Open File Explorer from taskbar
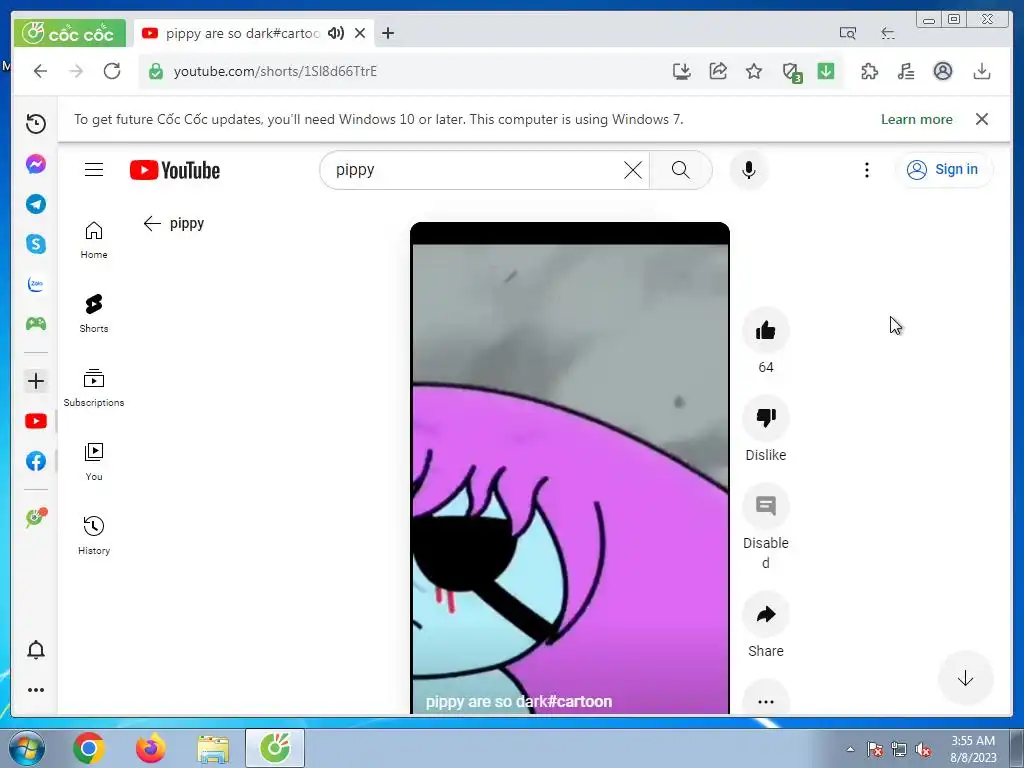 (213, 748)
